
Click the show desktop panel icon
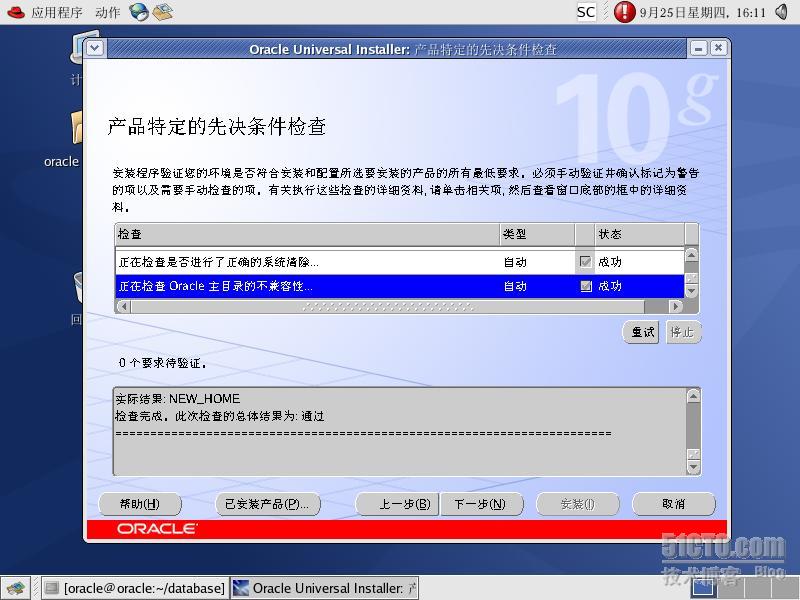(15, 588)
